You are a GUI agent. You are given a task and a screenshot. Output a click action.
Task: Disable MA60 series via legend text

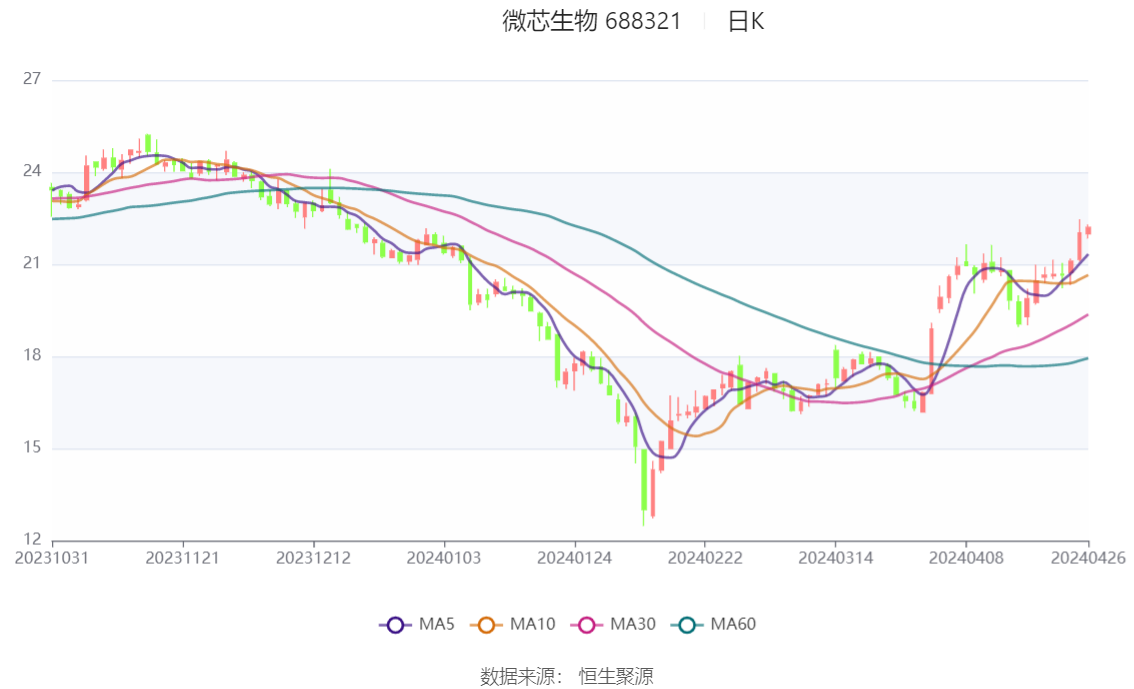pyautogui.click(x=733, y=625)
